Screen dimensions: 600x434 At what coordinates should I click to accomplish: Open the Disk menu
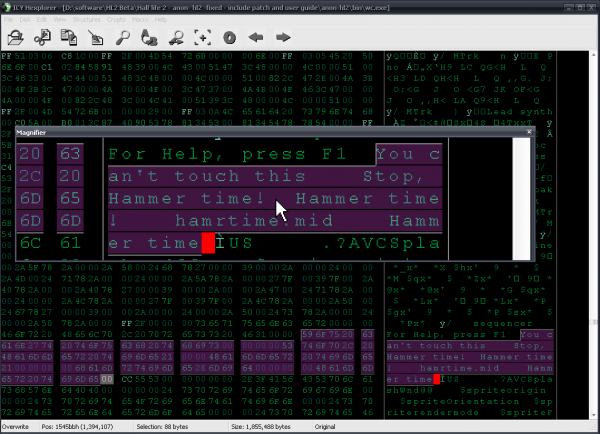25,20
